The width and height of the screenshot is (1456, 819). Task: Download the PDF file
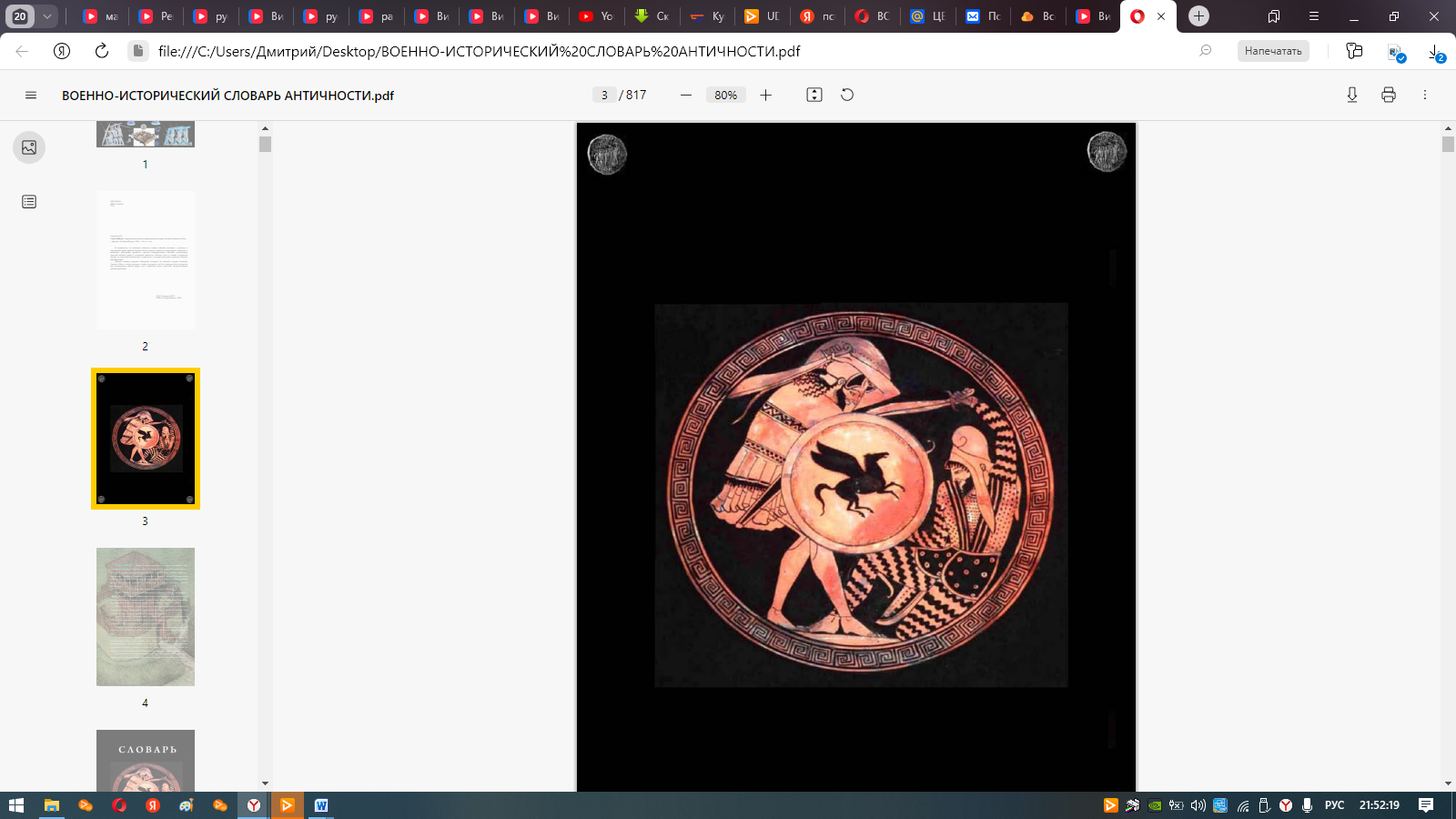1352,95
